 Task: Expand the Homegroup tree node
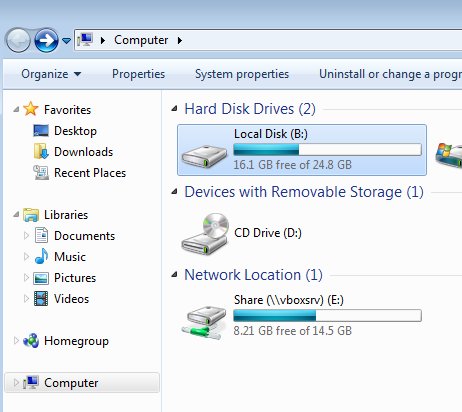16,341
